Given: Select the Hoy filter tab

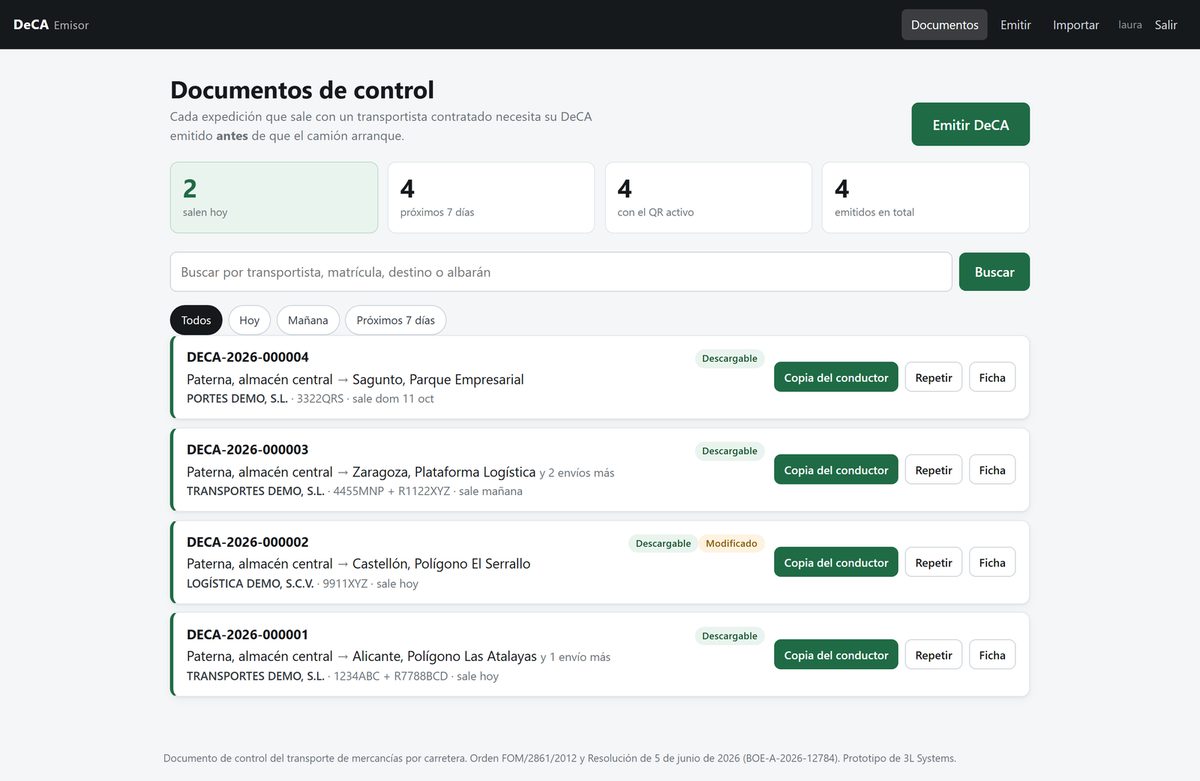Looking at the screenshot, I should (249, 320).
